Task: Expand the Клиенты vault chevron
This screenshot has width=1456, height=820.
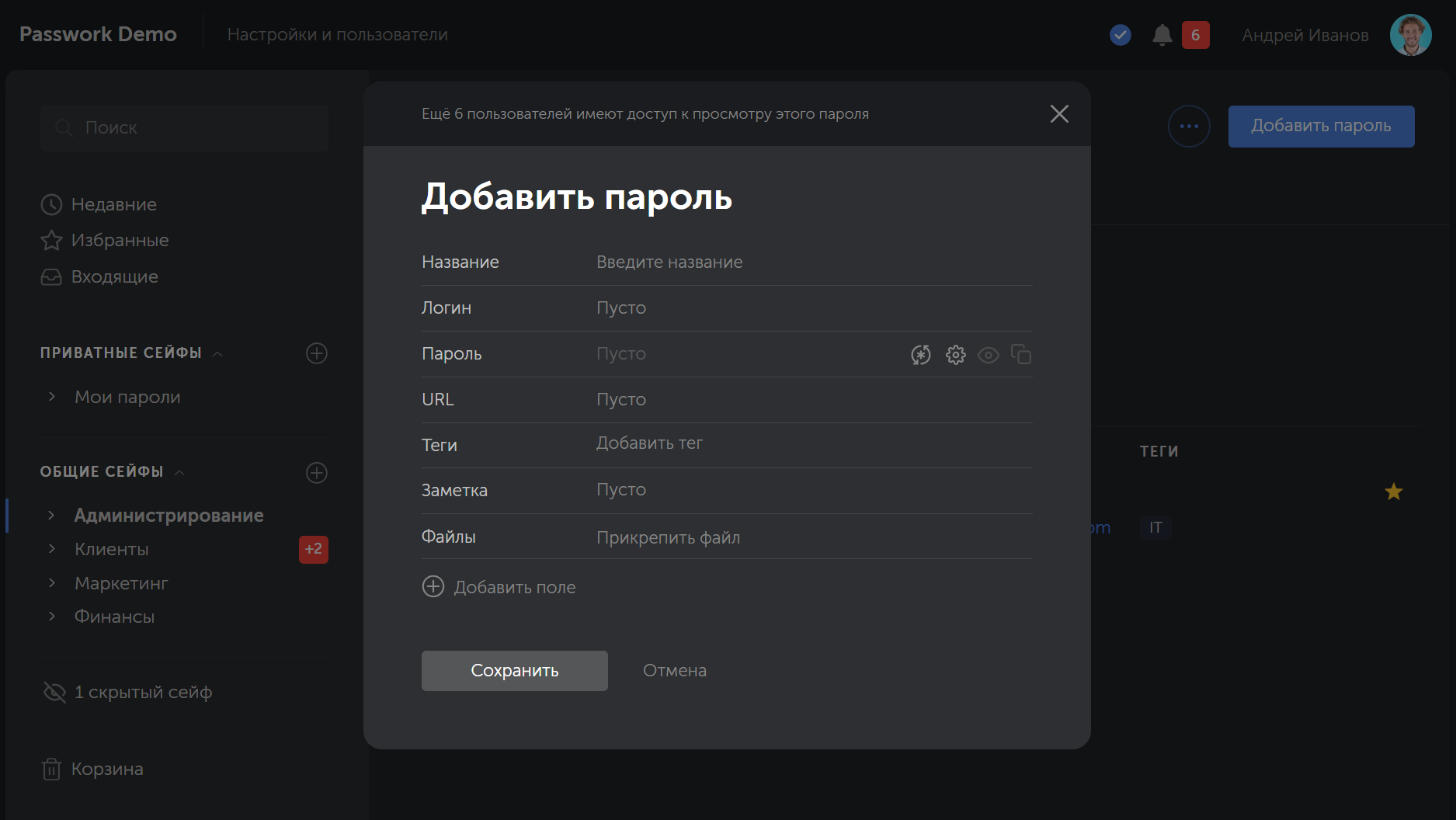Action: tap(52, 549)
